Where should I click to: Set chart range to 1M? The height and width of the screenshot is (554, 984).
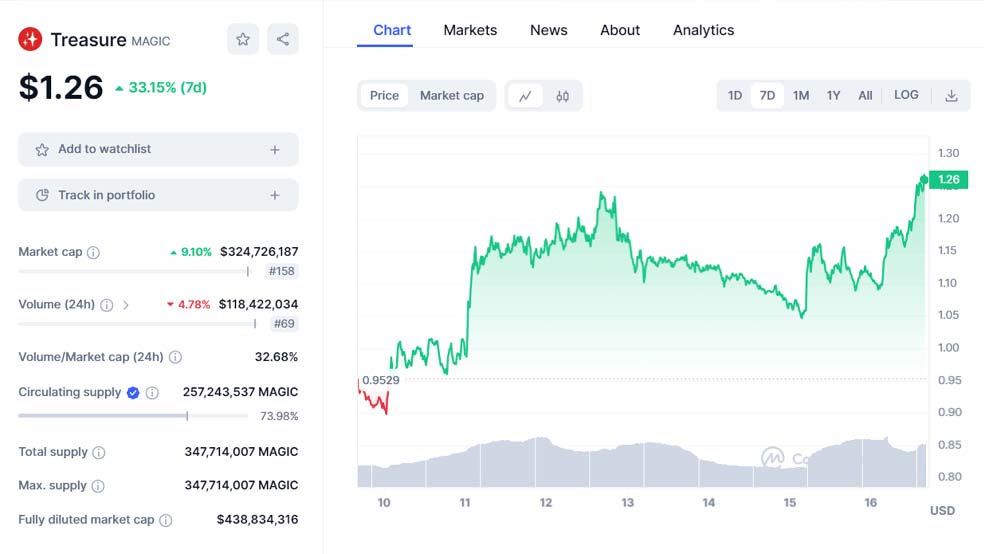pyautogui.click(x=801, y=95)
